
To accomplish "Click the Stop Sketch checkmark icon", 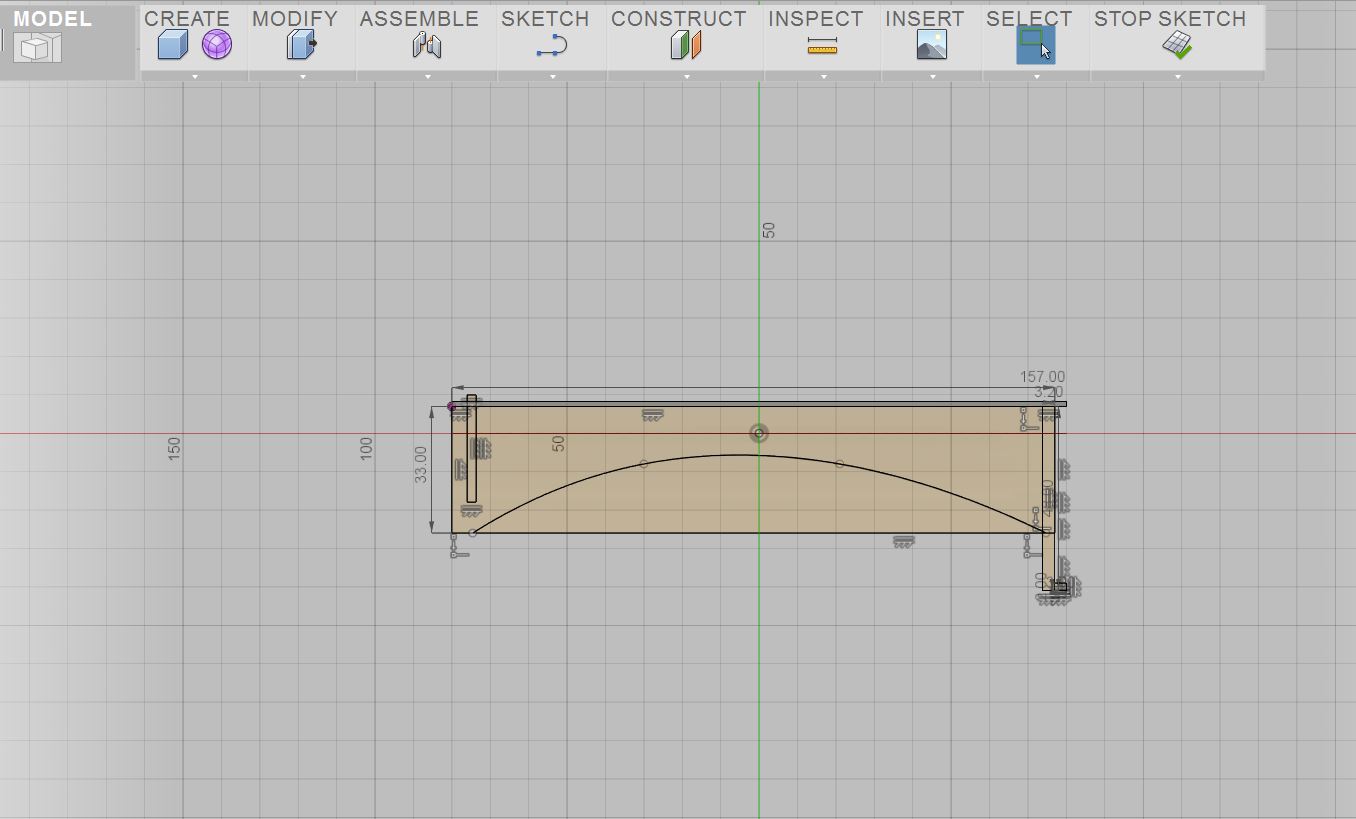I will pyautogui.click(x=1177, y=45).
